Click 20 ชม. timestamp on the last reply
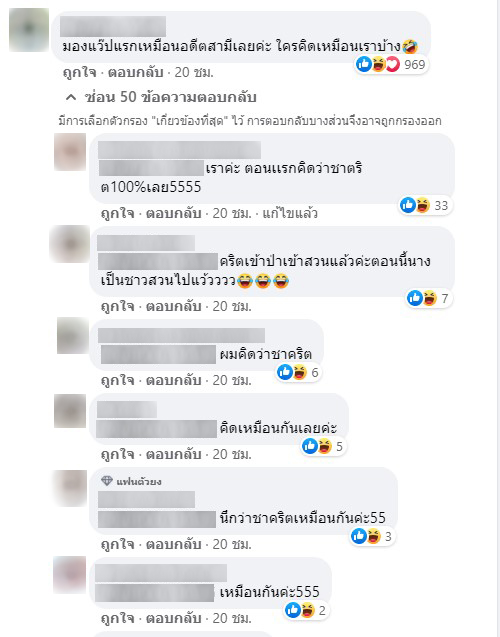Screen dimensions: 500x637 (x=232, y=618)
